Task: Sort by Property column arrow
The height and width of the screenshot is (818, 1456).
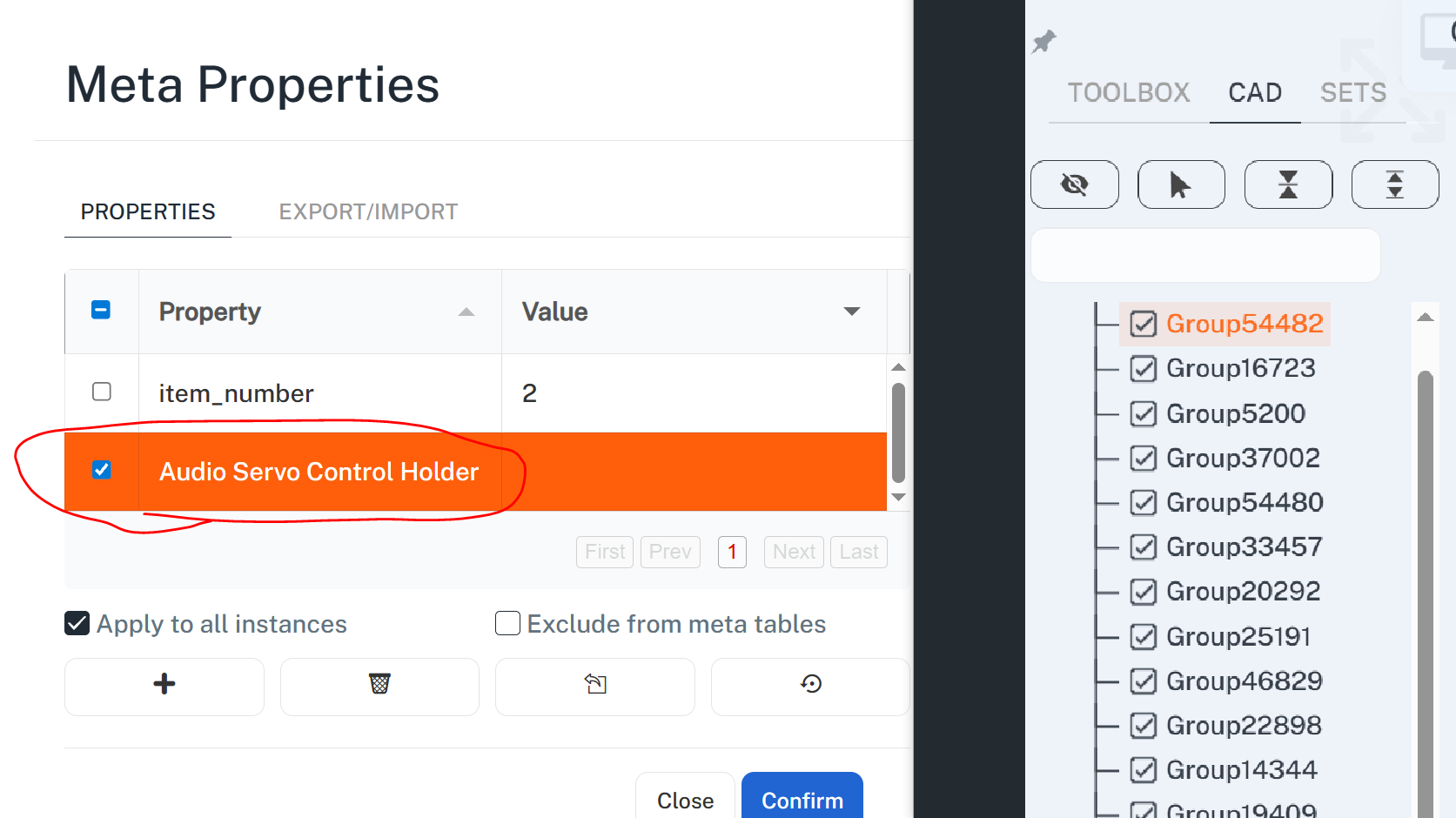Action: point(466,312)
